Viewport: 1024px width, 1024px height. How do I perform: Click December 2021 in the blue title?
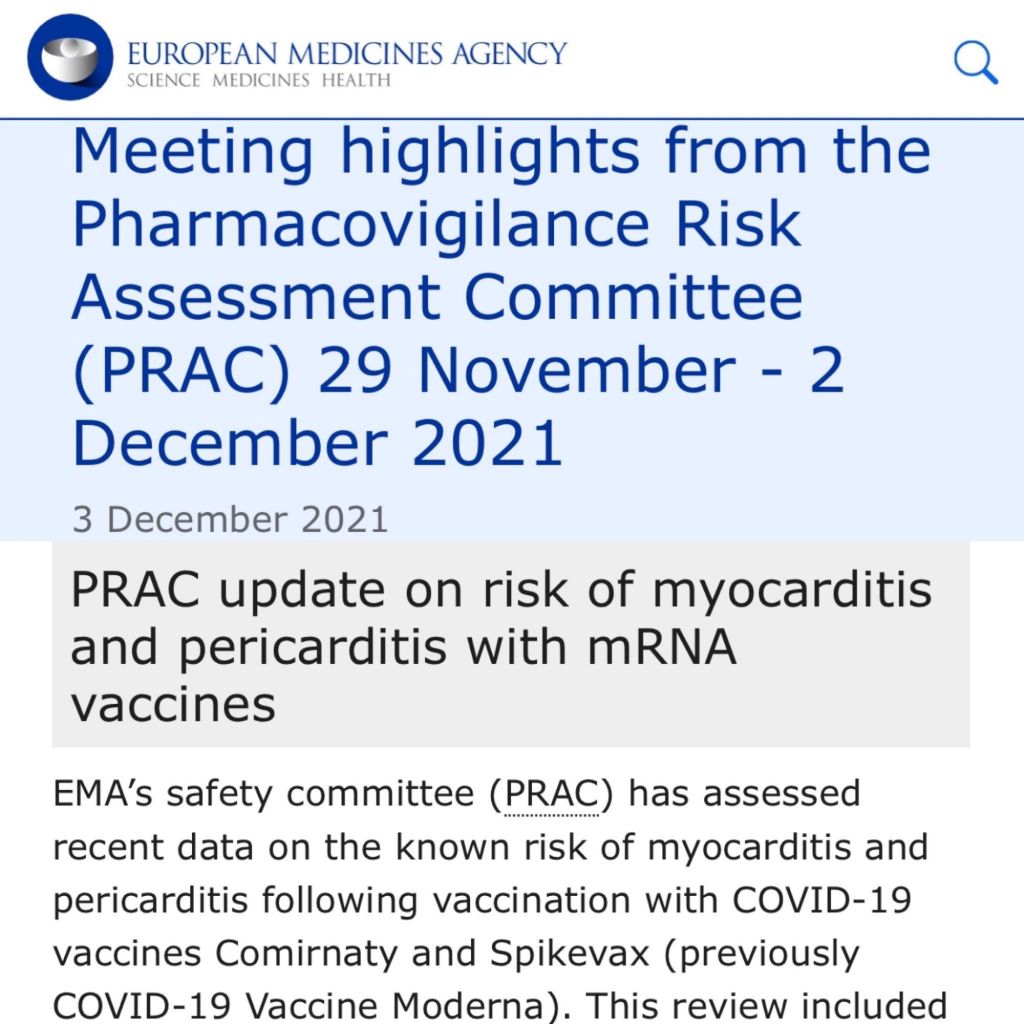pos(317,445)
